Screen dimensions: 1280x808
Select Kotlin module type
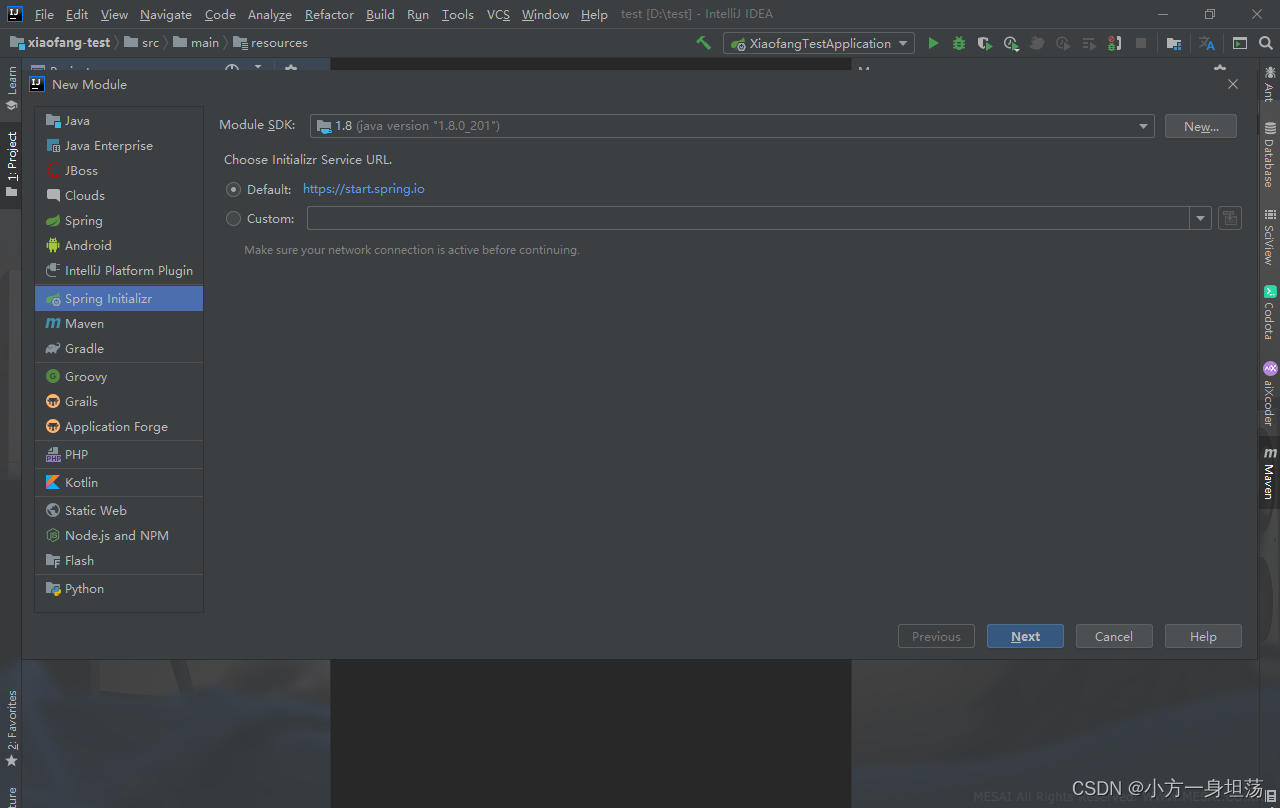[x=119, y=482]
